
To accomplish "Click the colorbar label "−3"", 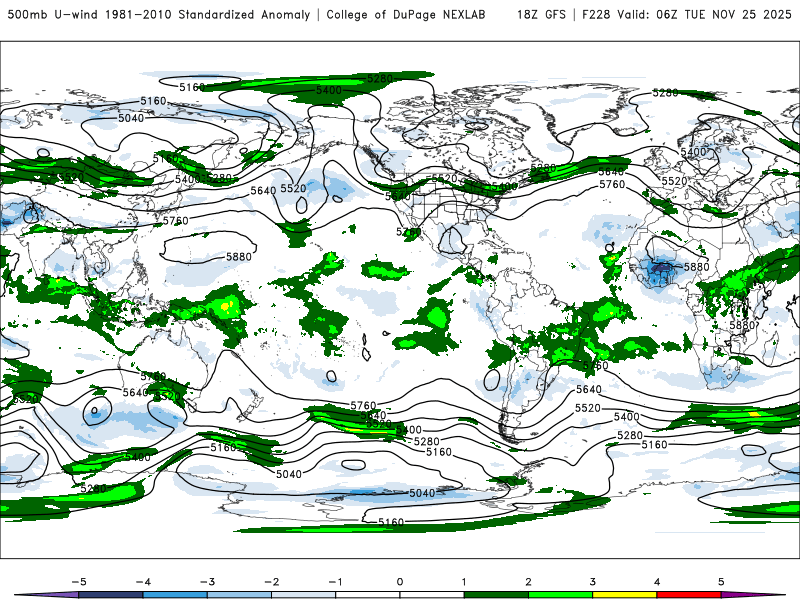I will pyautogui.click(x=207, y=582).
